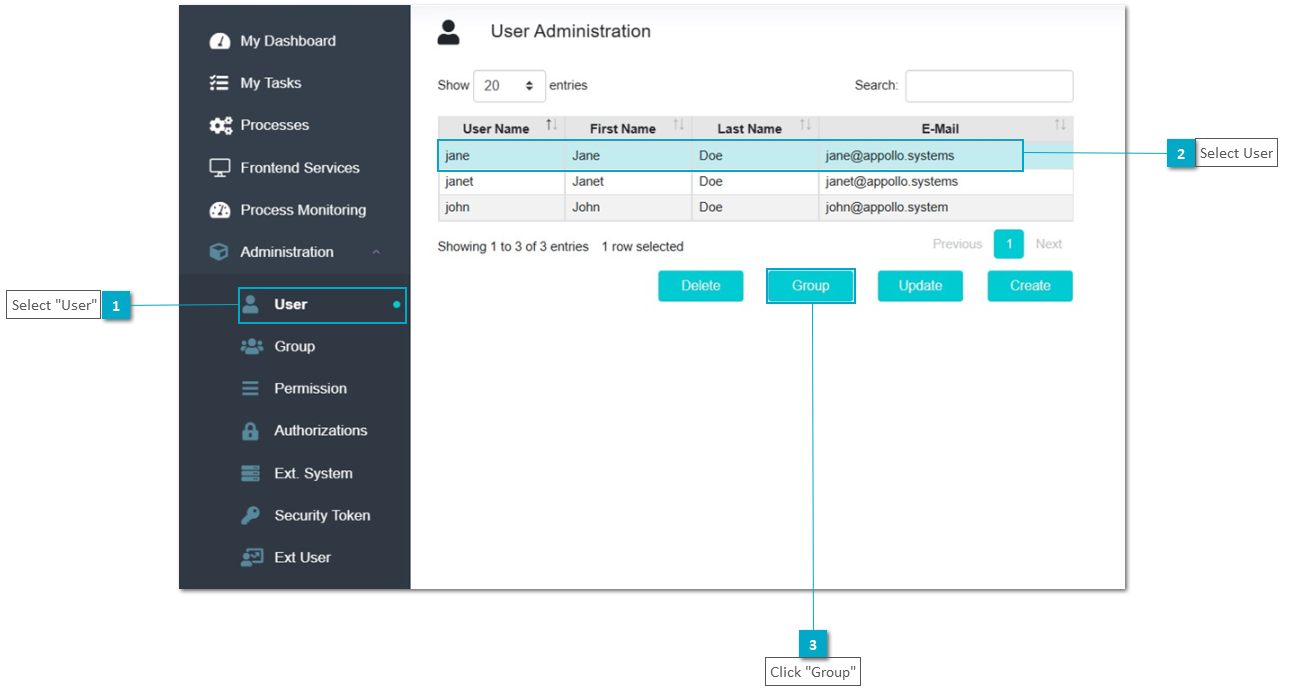
Task: Click the Delete button
Action: pyautogui.click(x=700, y=286)
